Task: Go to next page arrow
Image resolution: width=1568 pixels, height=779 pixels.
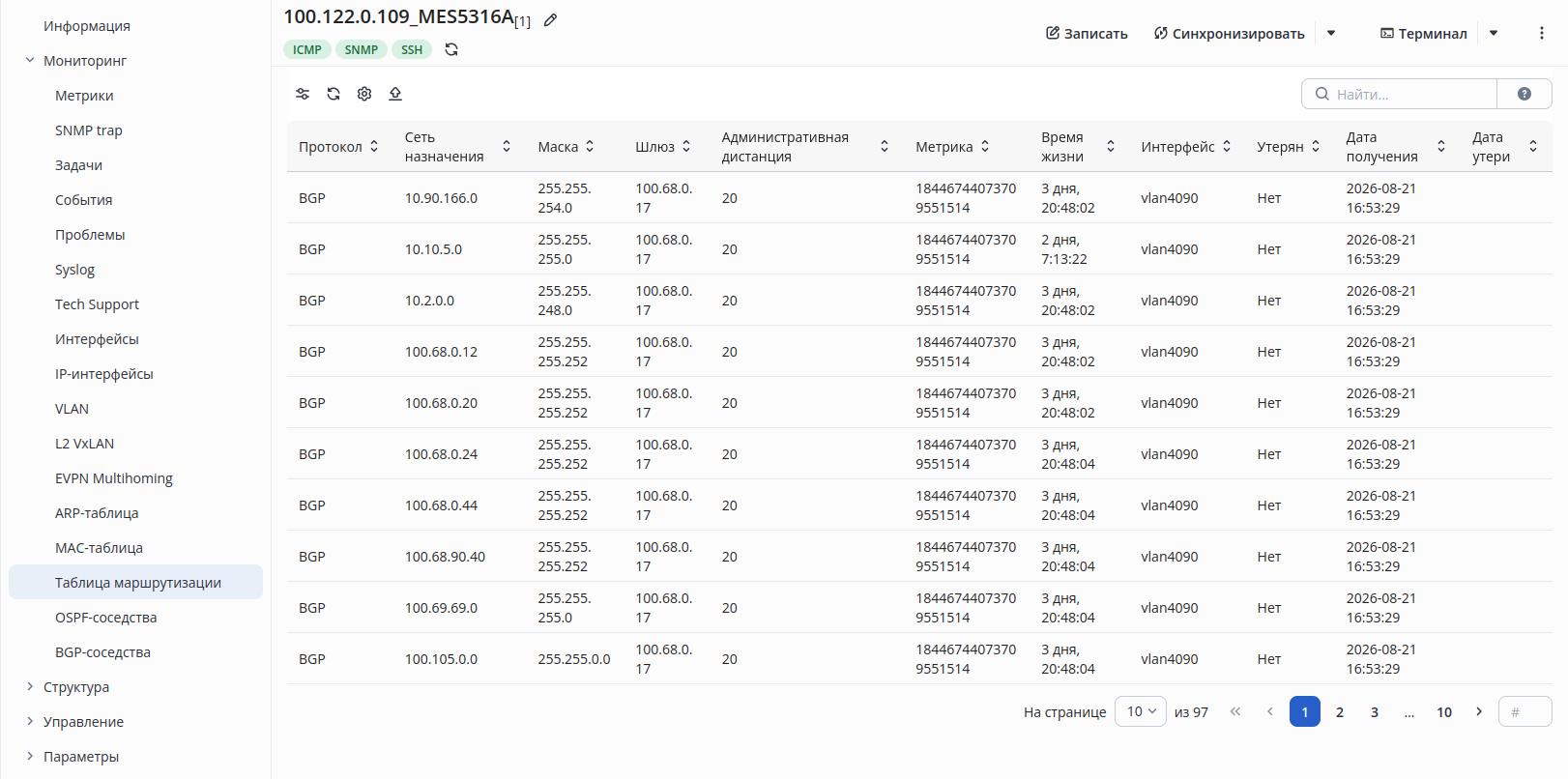Action: [1479, 711]
